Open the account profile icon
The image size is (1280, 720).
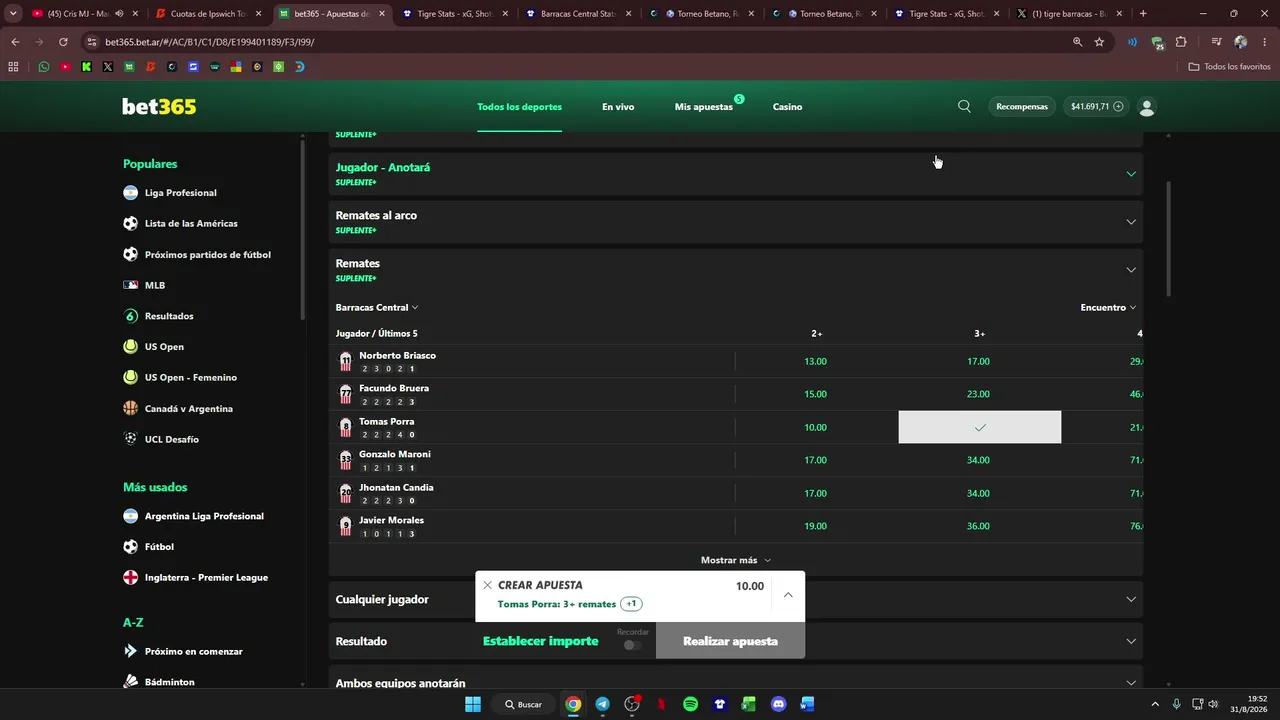click(x=1147, y=107)
